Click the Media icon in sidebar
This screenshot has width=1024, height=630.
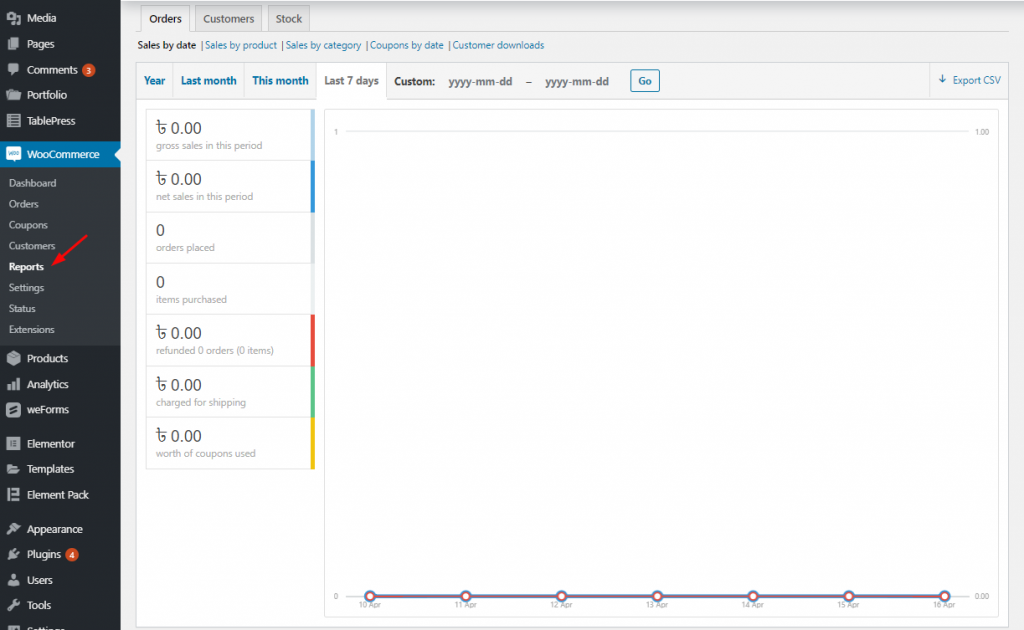tap(14, 18)
